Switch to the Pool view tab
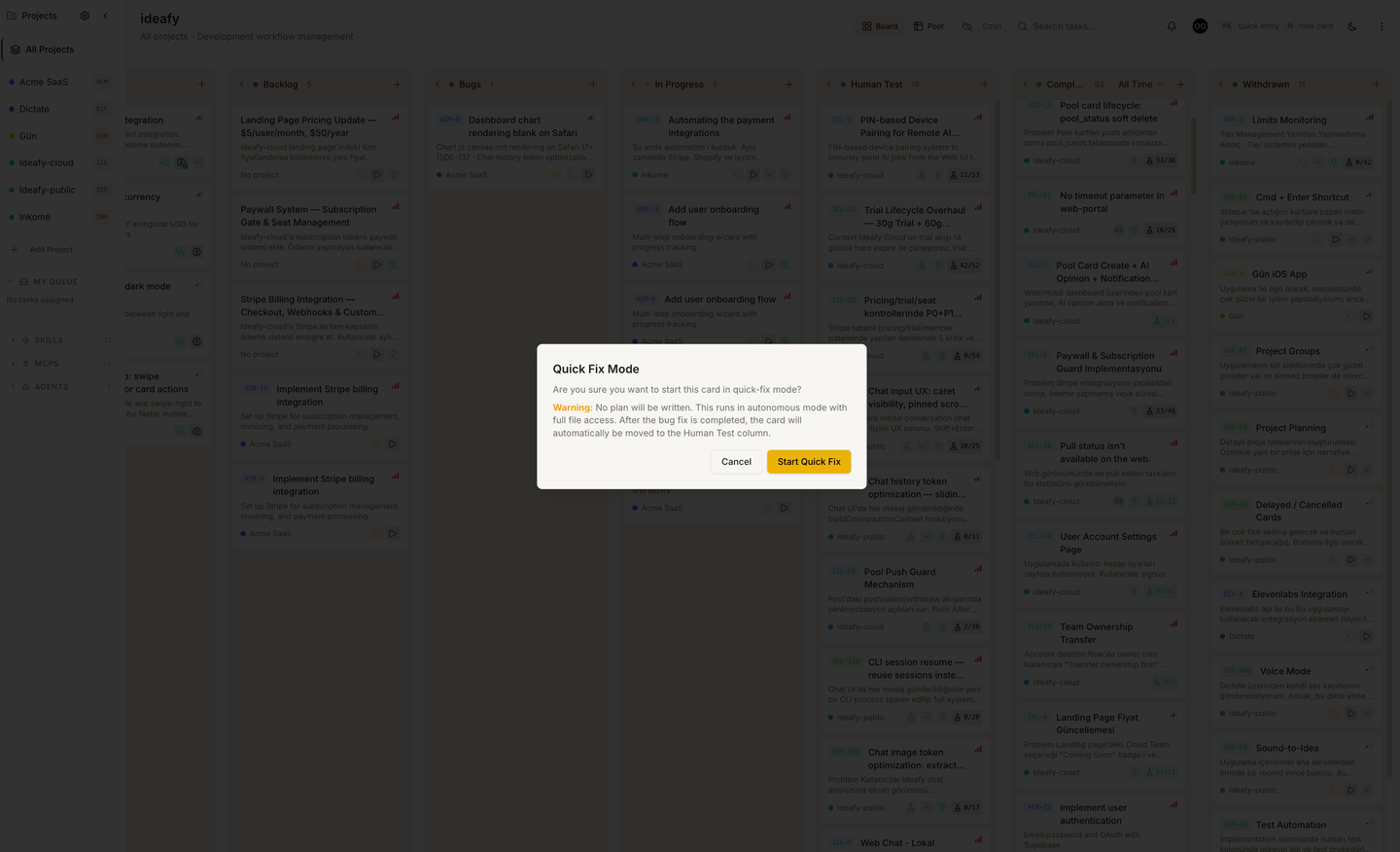Screen dimensions: 1400x852 pyautogui.click(x=928, y=26)
